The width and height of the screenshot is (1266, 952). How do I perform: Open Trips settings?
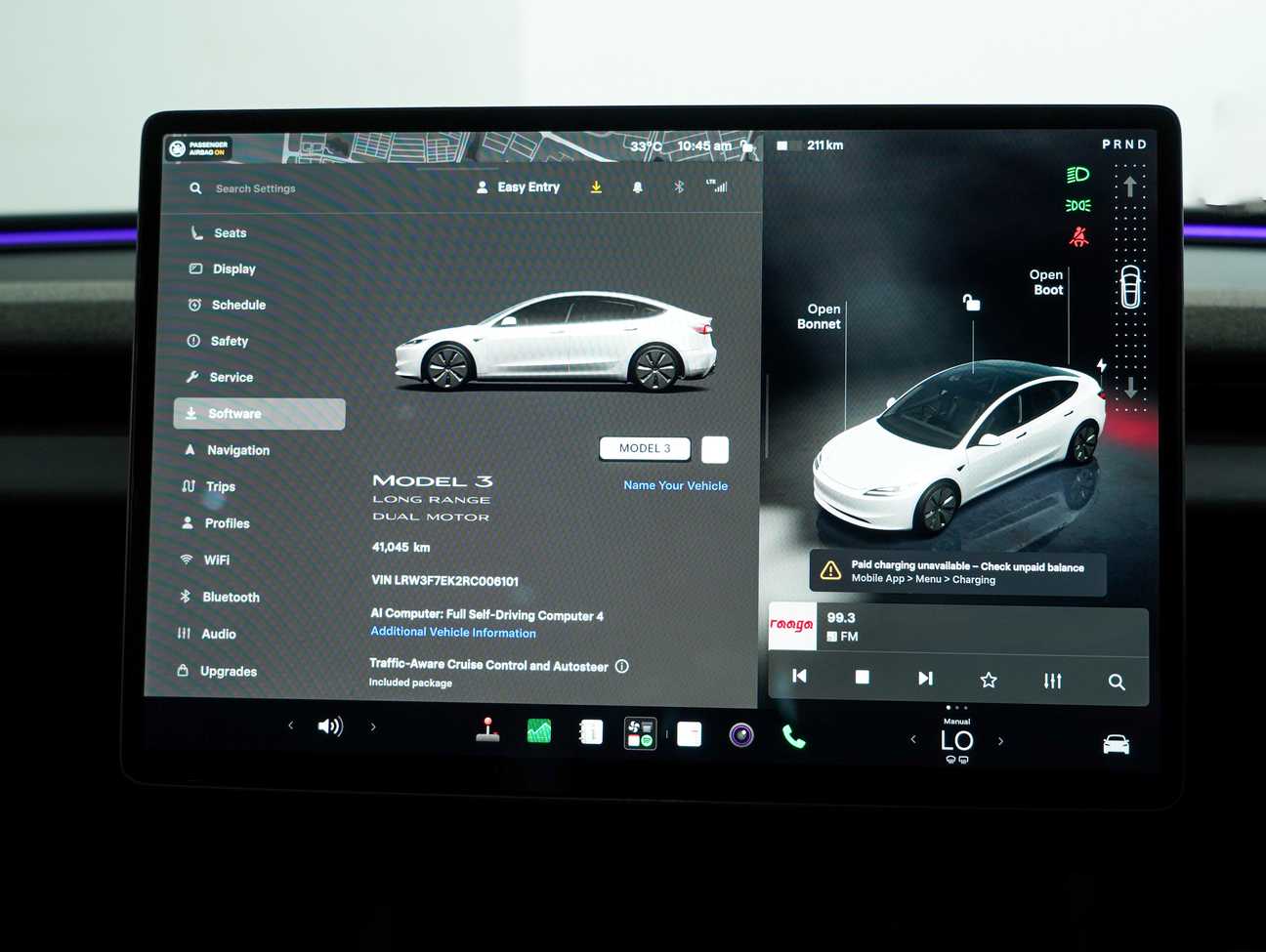coord(220,486)
